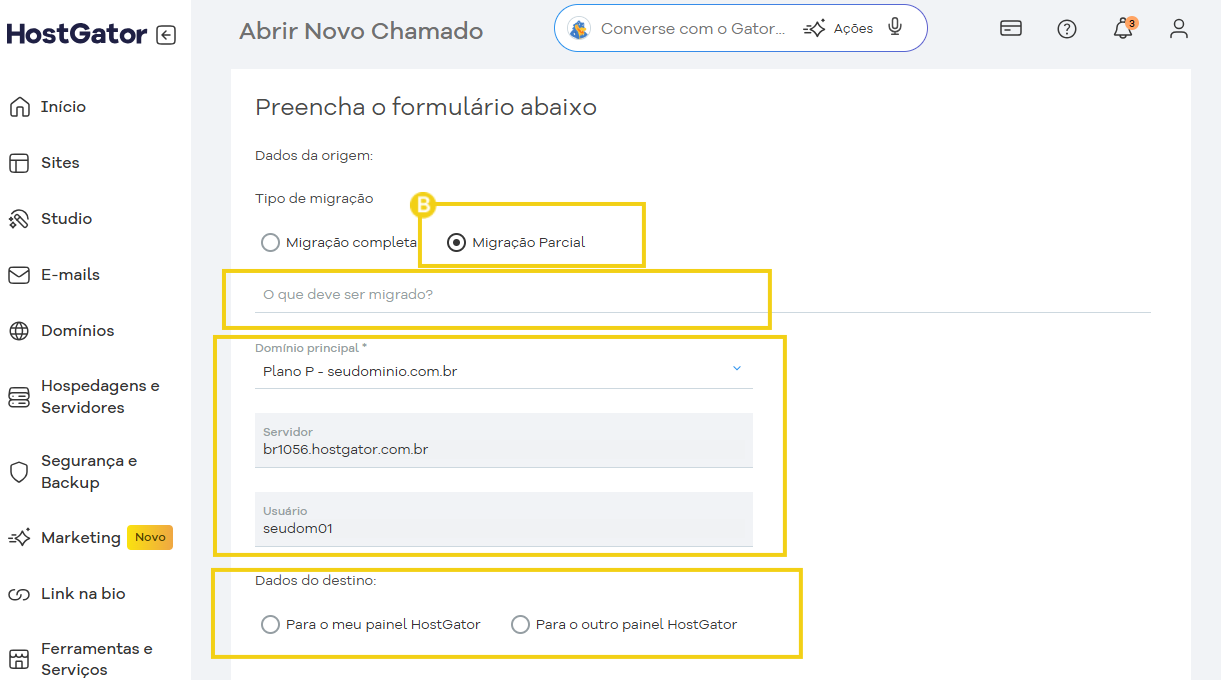
Task: Click the credit card billing icon
Action: [x=1011, y=29]
